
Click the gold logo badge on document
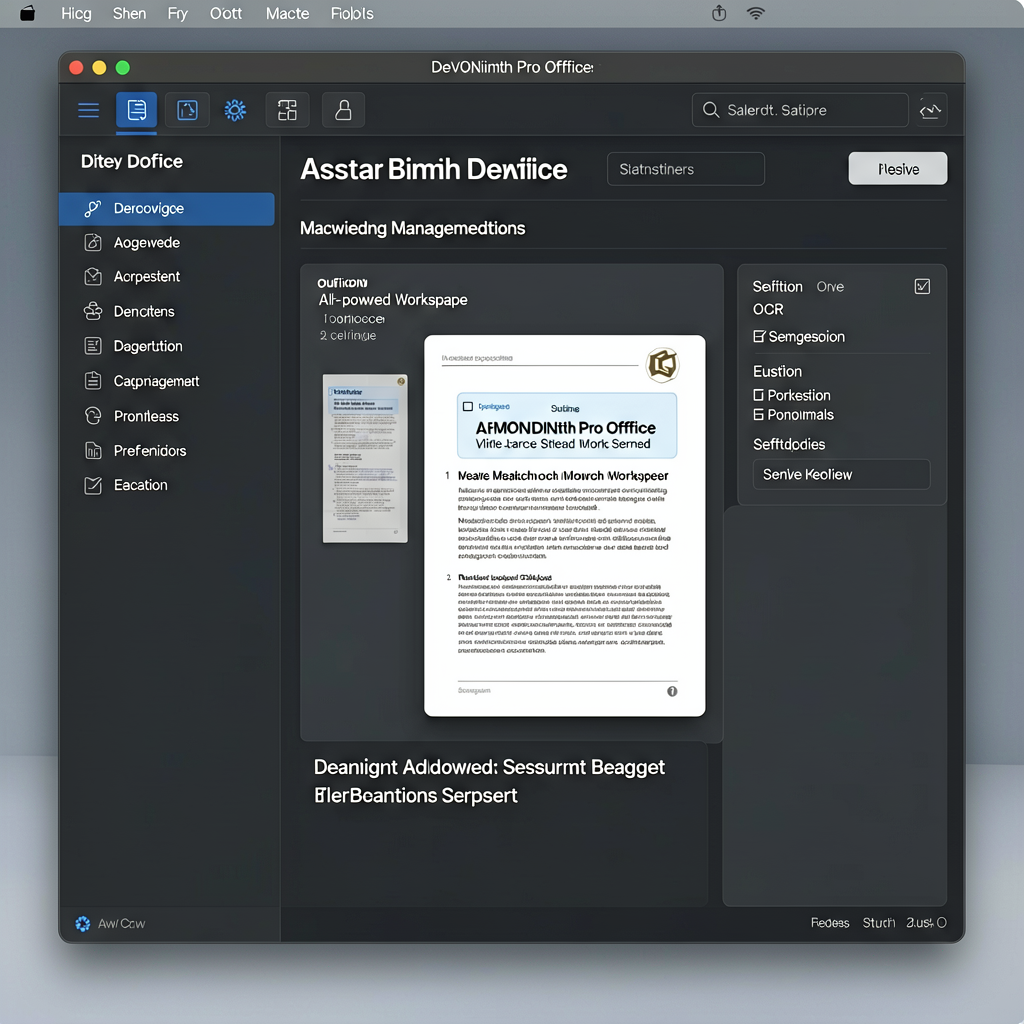pos(662,364)
